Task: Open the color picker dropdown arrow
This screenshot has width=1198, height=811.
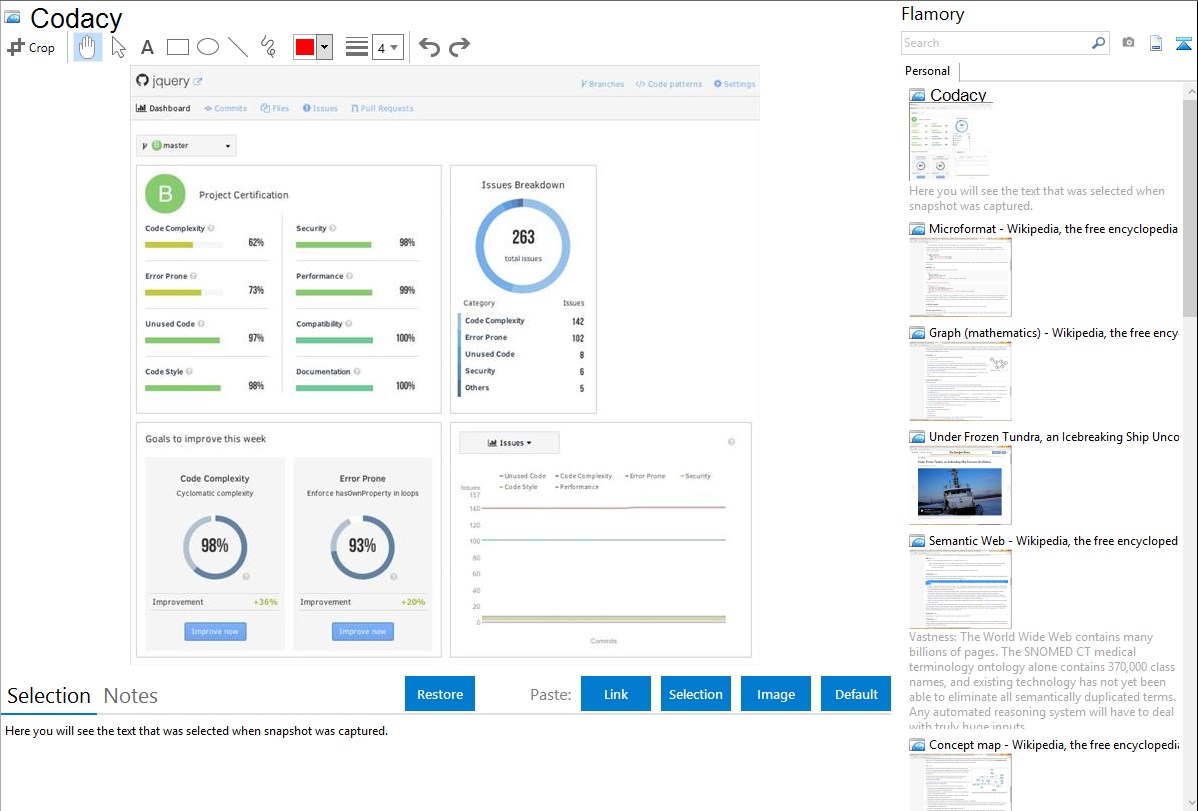Action: 324,47
